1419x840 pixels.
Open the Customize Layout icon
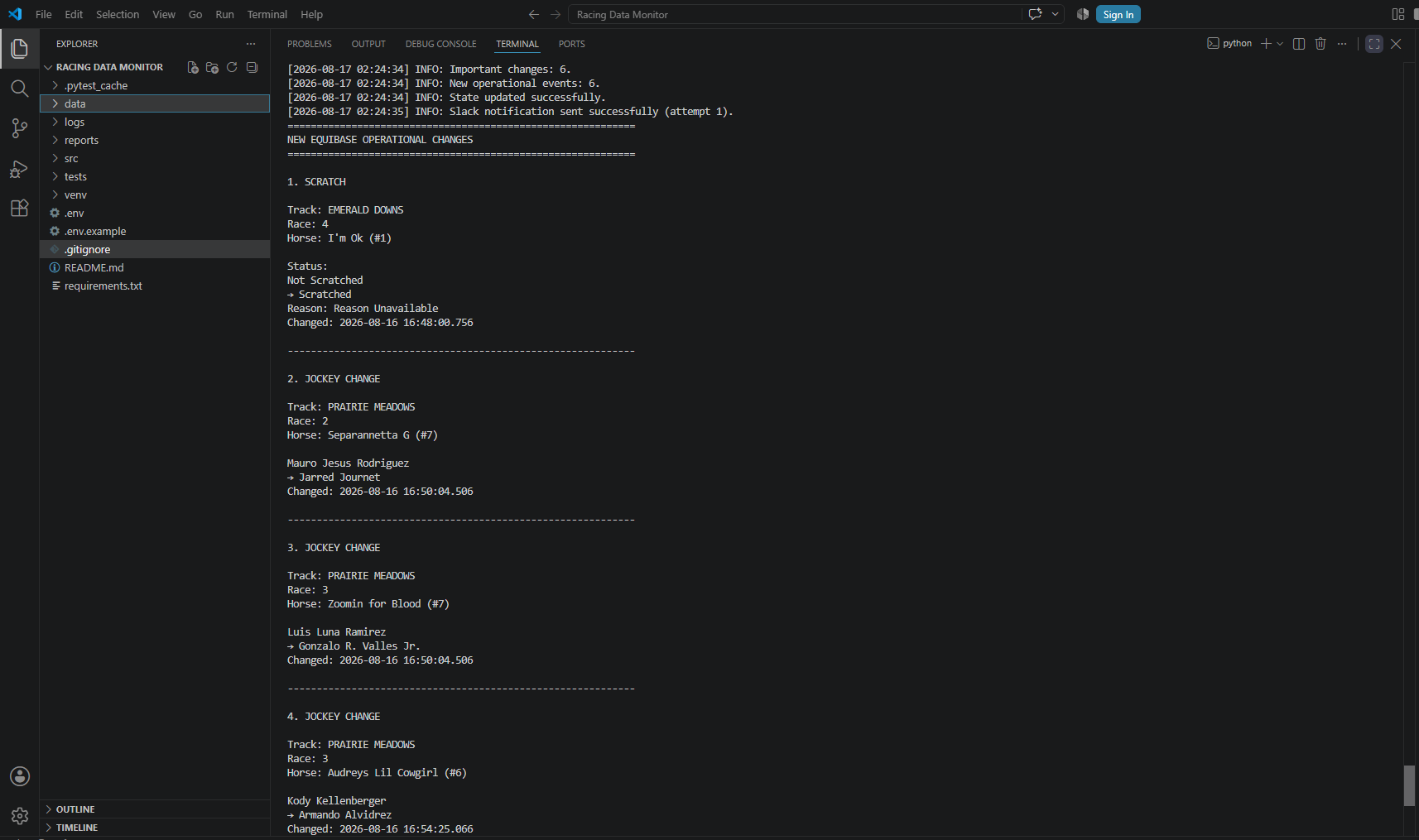pos(1398,14)
